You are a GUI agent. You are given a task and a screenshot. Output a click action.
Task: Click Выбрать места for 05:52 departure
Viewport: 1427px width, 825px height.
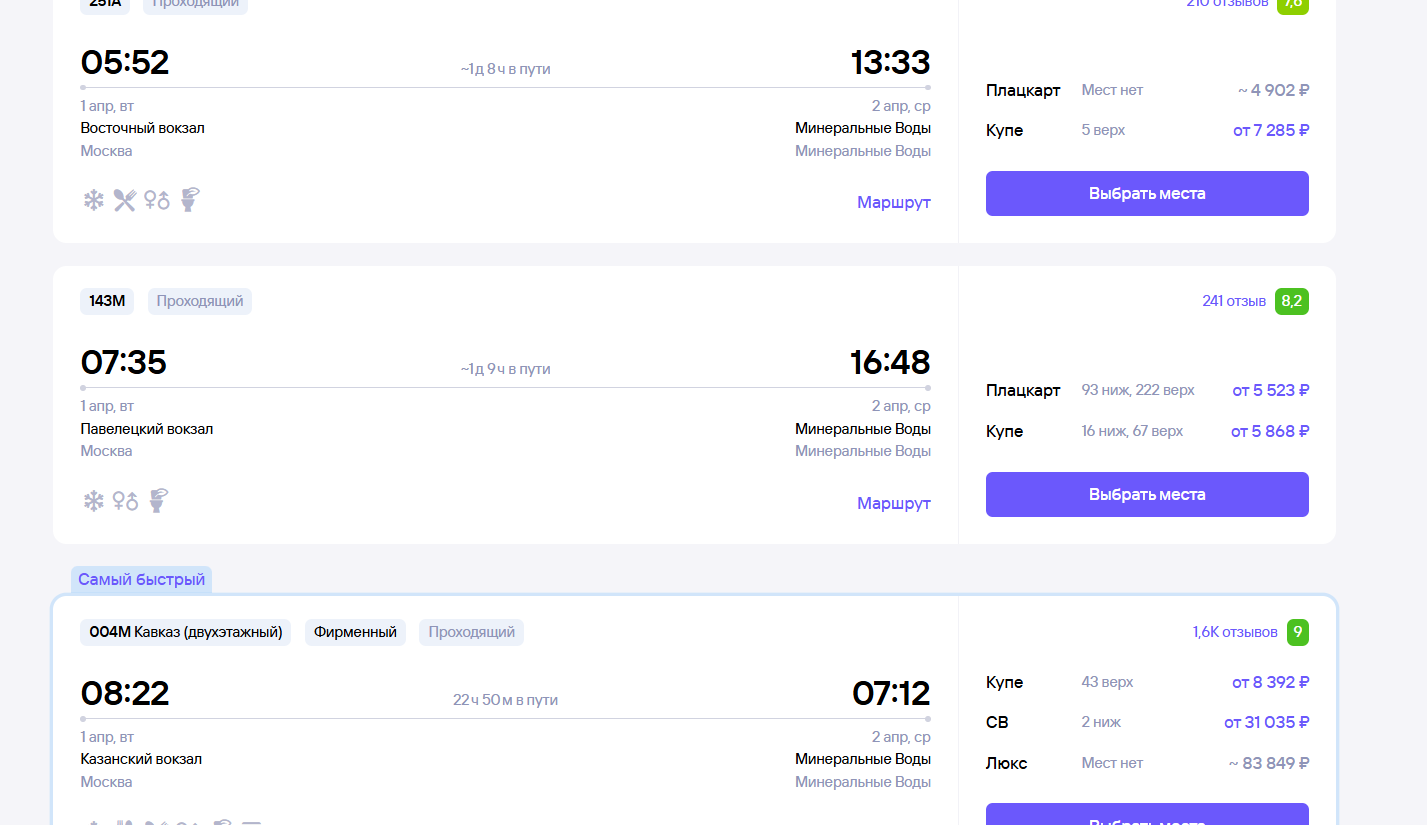[x=1147, y=193]
